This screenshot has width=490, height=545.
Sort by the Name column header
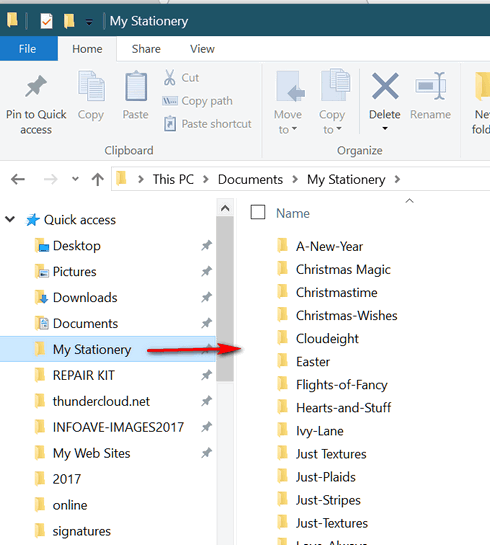pyautogui.click(x=293, y=213)
